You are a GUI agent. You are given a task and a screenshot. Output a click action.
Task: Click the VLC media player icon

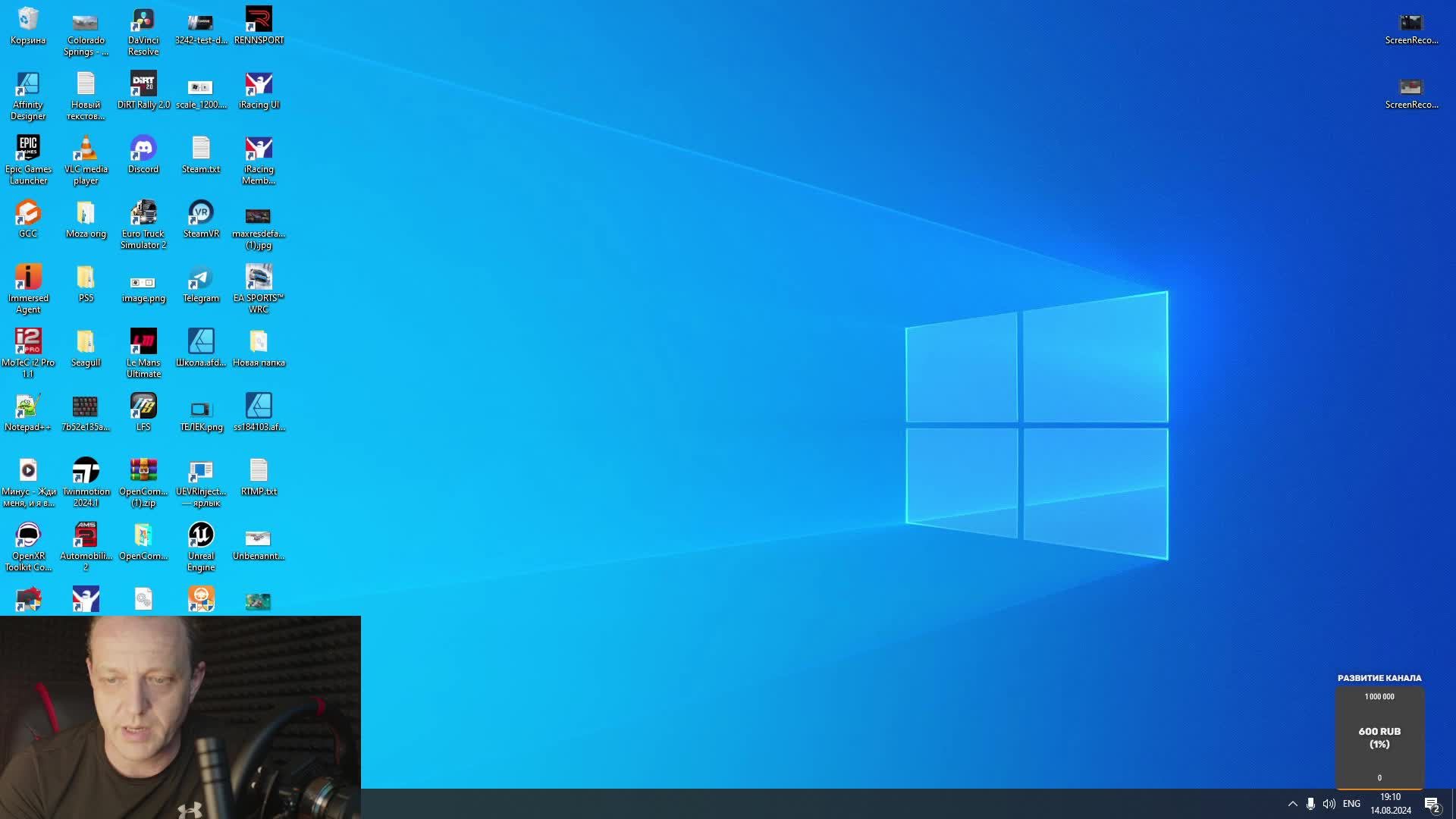tap(86, 149)
